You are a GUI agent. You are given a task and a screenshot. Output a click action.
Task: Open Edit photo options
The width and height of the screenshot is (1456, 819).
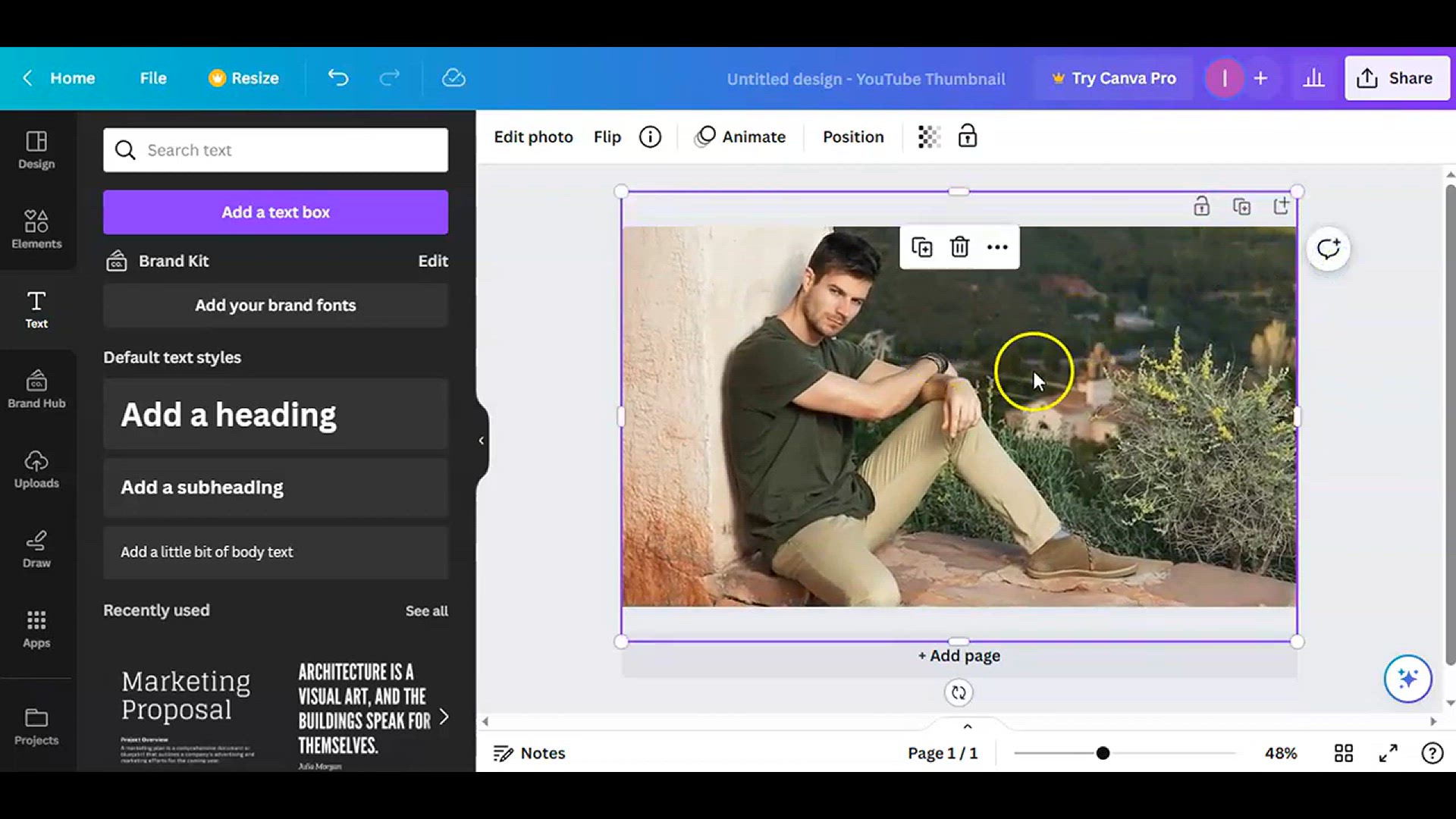533,136
